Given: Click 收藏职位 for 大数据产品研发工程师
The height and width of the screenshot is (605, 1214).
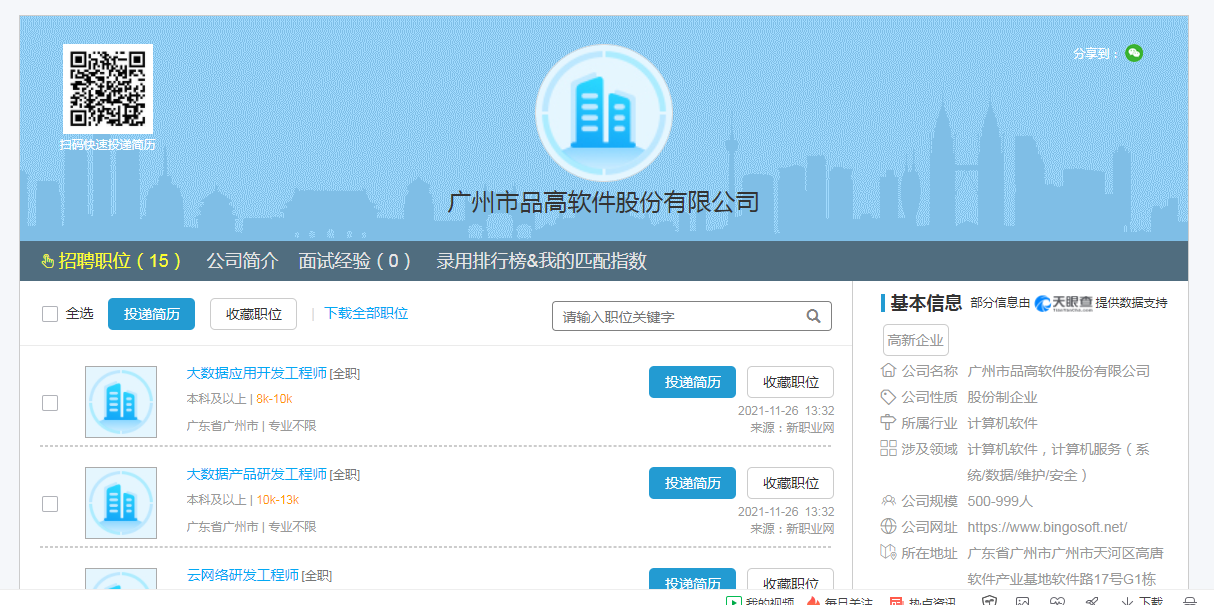Looking at the screenshot, I should 790,483.
